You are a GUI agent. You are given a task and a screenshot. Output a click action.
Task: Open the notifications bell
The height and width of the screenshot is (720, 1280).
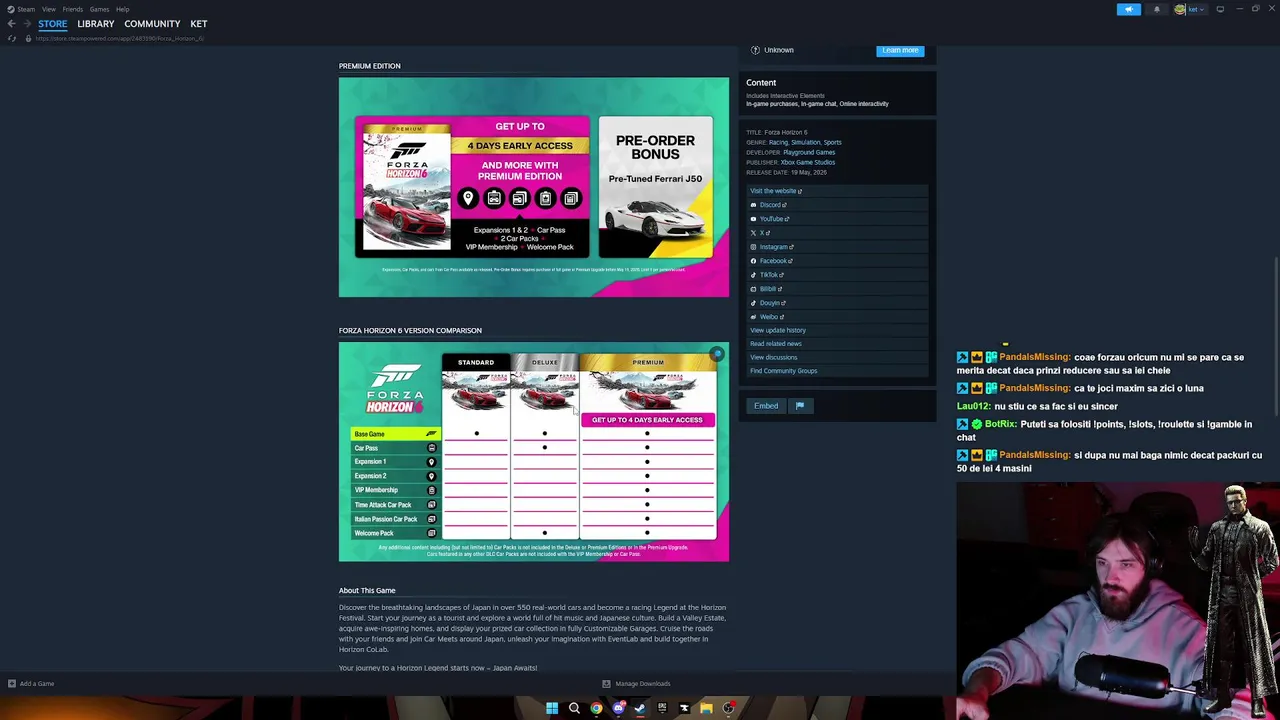[1157, 9]
